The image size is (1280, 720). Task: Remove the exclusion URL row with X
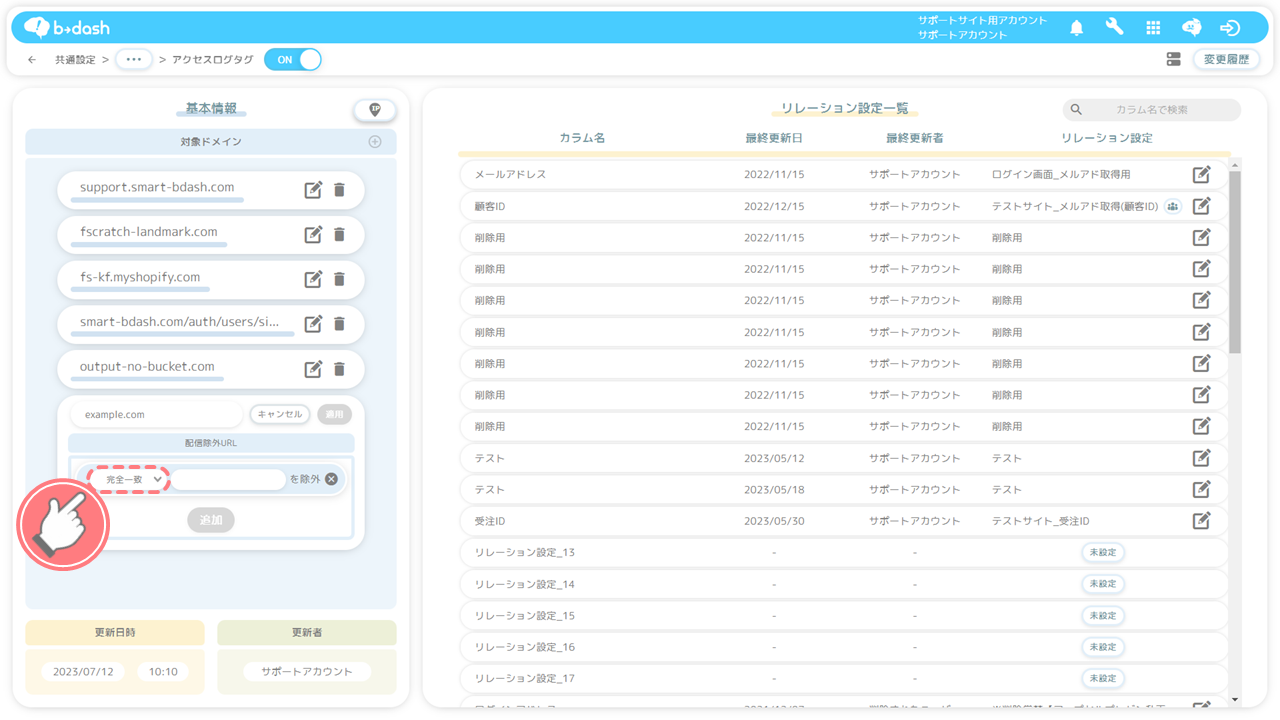[x=331, y=479]
